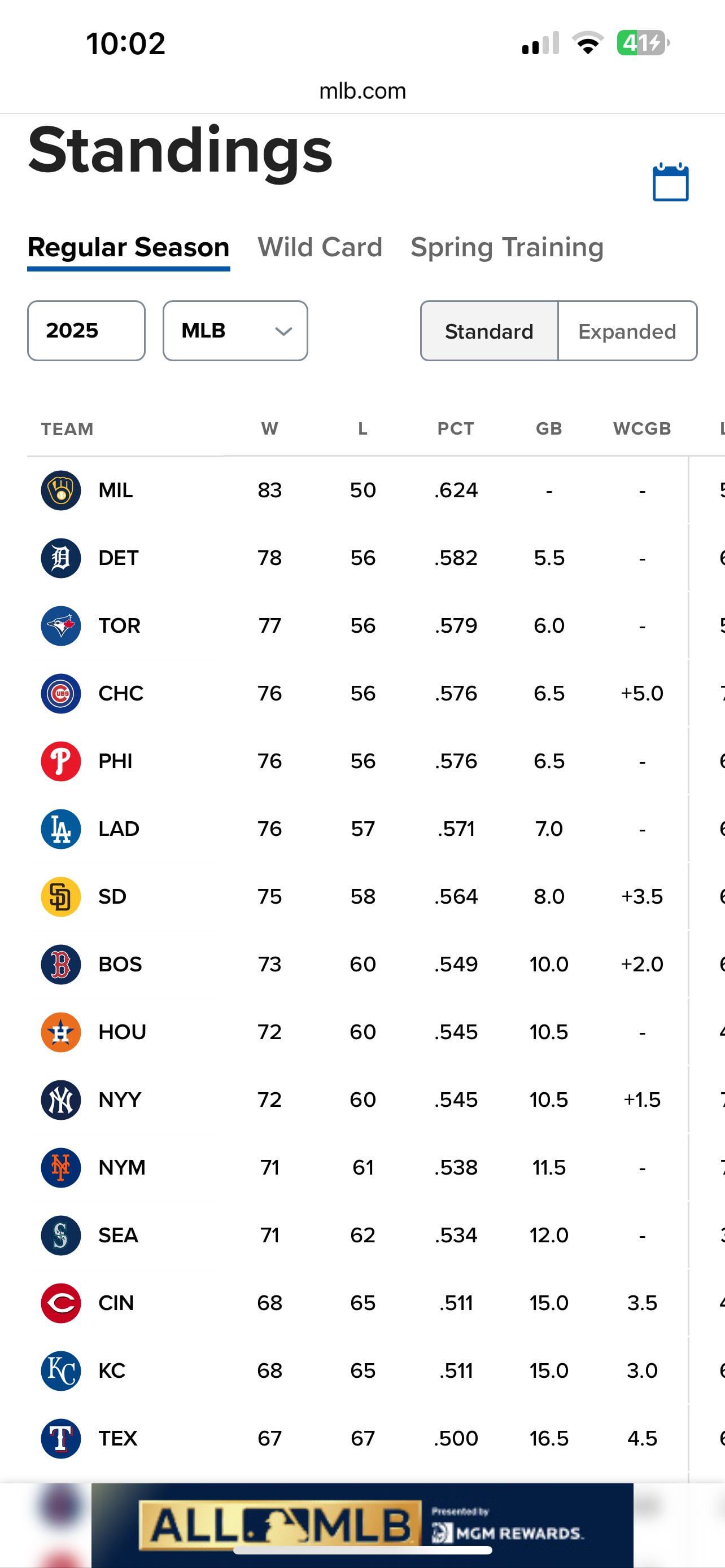Tap the All-MLB MGM Rewards banner
Screen dimensions: 725x1568
coord(362,1525)
